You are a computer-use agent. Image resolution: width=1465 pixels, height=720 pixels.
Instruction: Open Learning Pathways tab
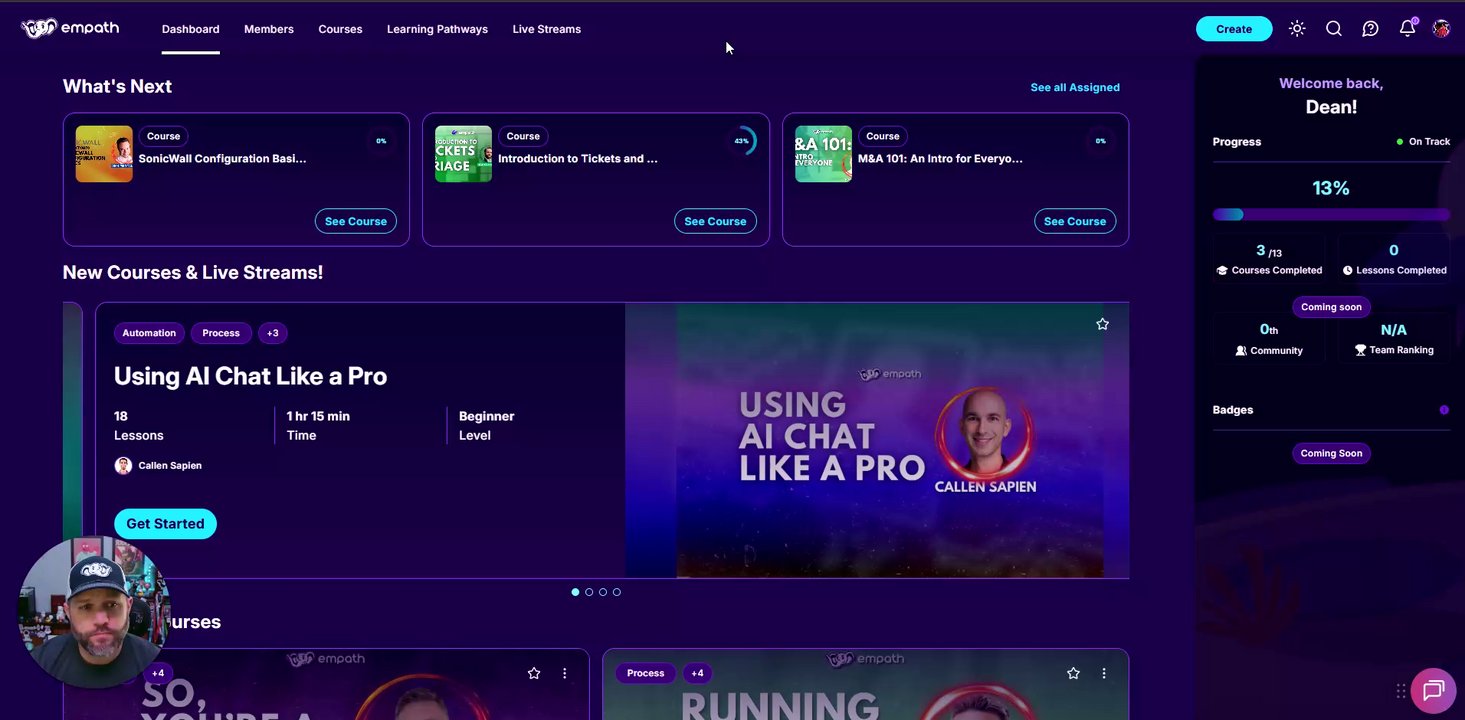[x=437, y=29]
